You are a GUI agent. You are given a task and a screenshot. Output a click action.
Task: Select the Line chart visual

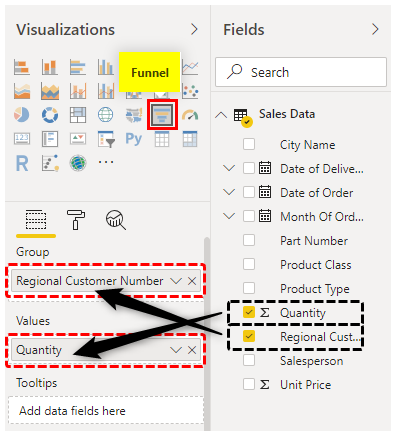(x=190, y=68)
